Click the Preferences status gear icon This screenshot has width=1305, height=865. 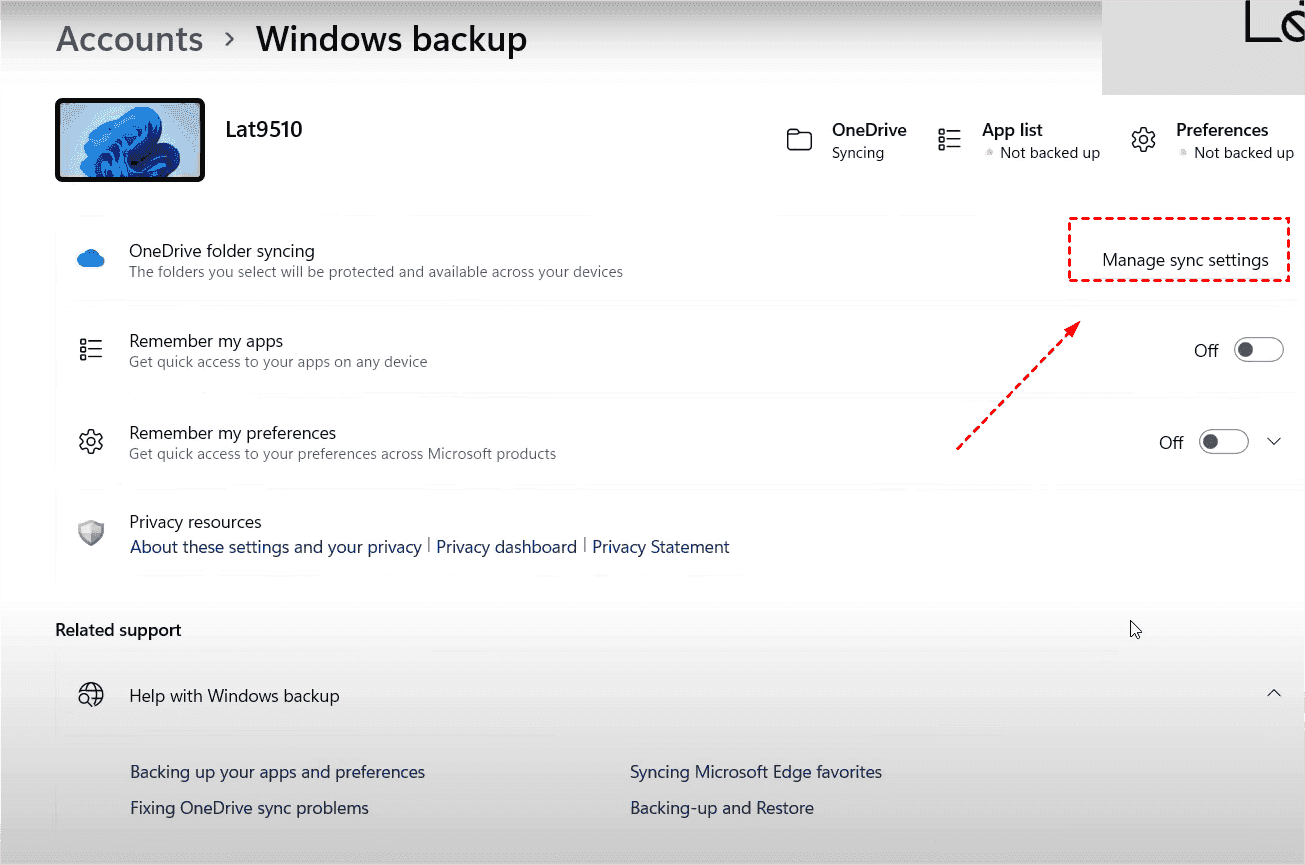1143,140
